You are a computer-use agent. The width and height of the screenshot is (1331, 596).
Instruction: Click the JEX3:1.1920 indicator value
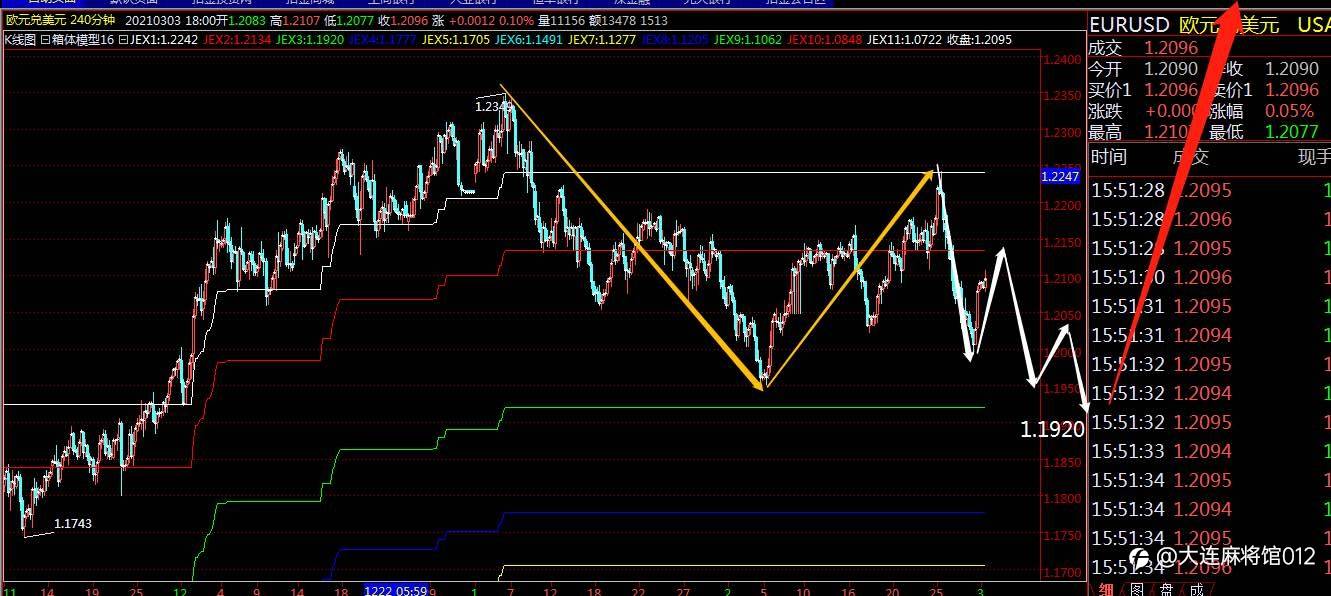[309, 40]
